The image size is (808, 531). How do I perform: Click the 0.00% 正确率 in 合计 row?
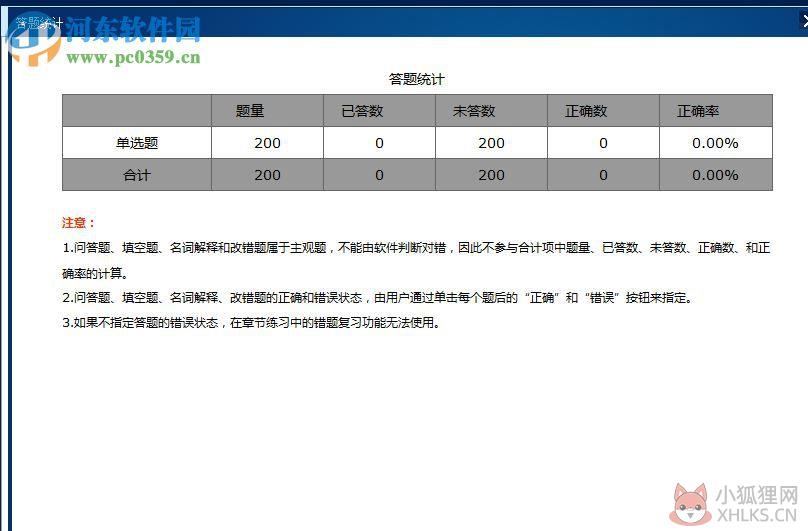pyautogui.click(x=715, y=175)
